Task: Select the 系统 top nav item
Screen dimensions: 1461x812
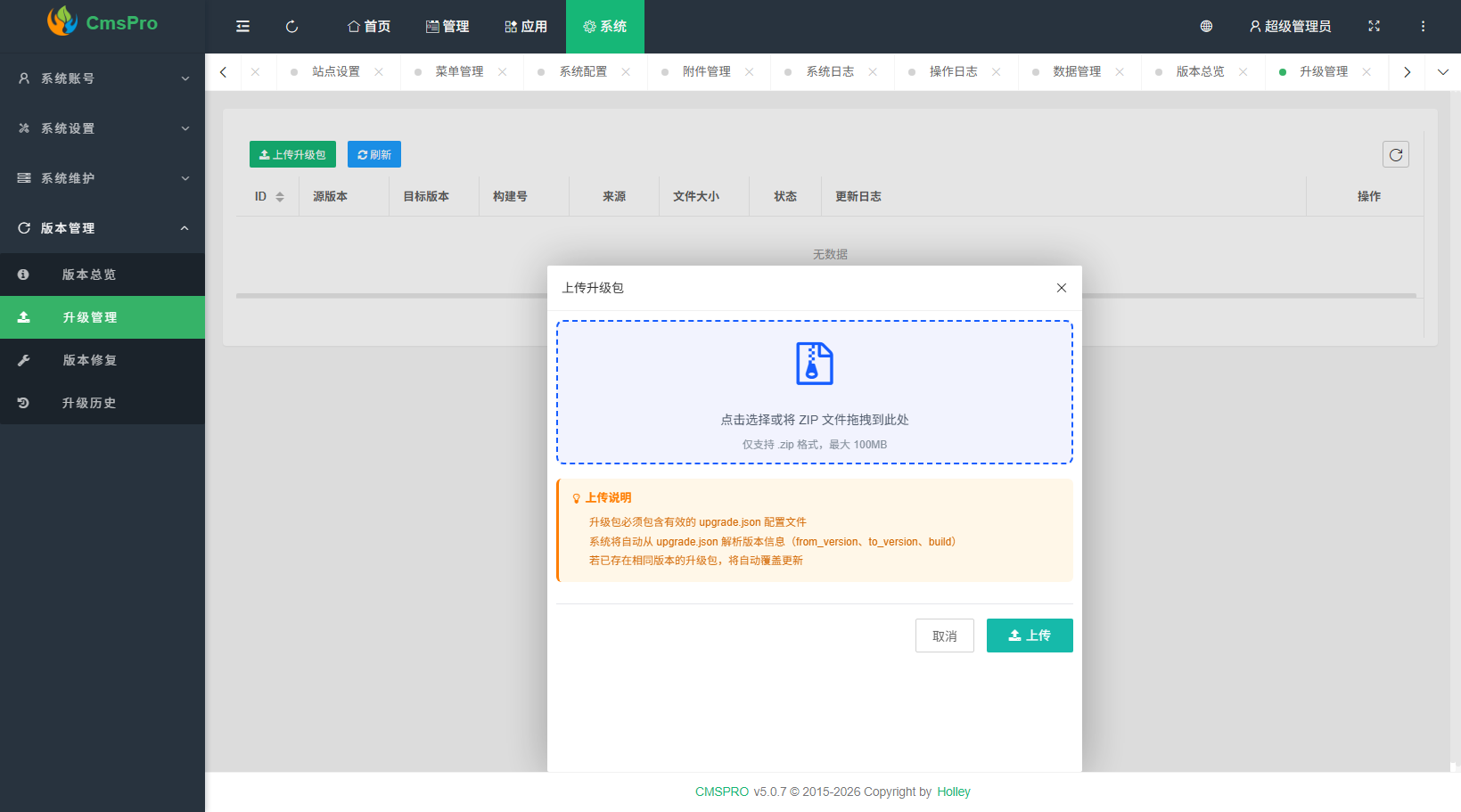Action: click(605, 27)
